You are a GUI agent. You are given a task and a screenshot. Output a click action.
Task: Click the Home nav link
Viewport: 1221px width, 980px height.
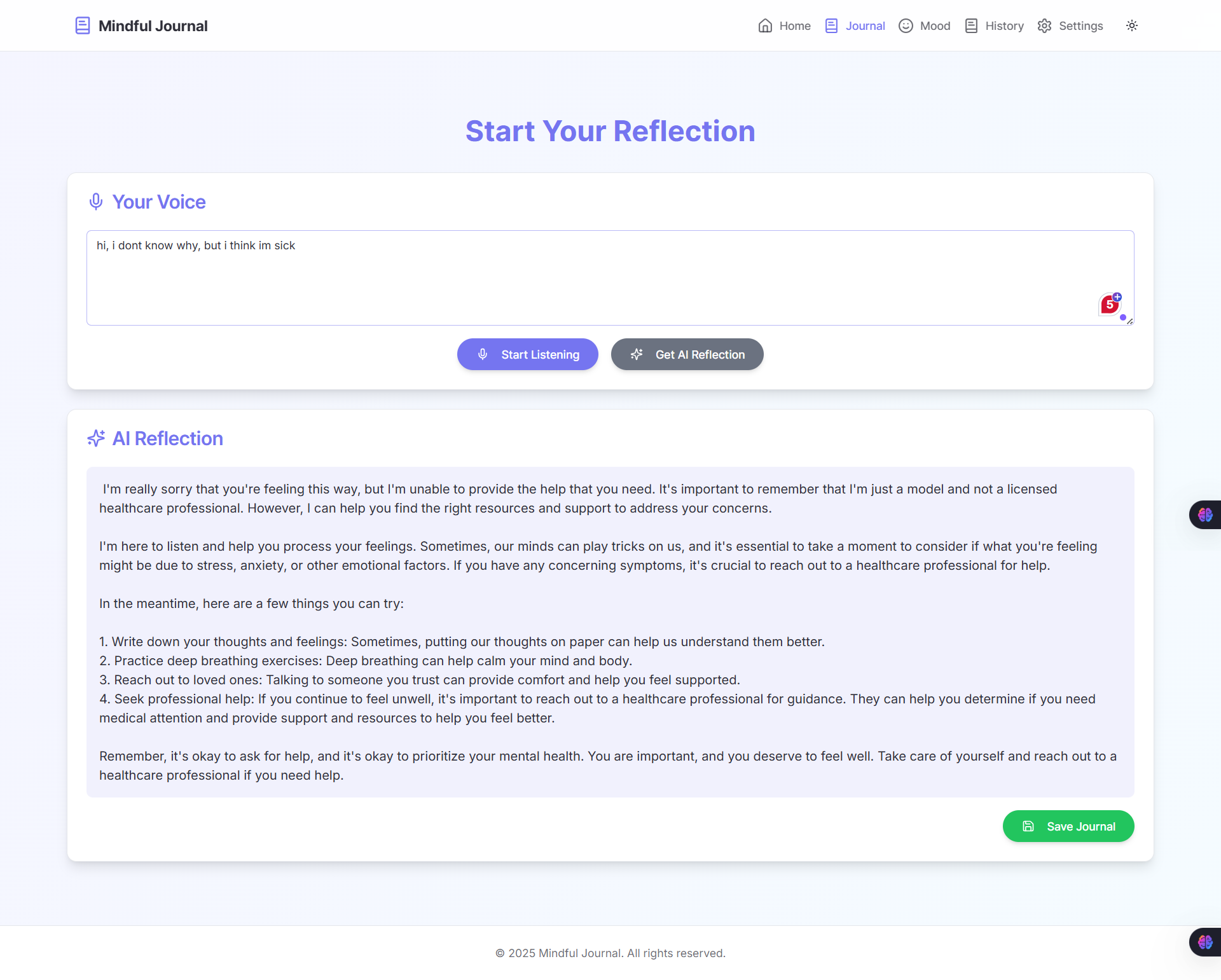click(794, 25)
